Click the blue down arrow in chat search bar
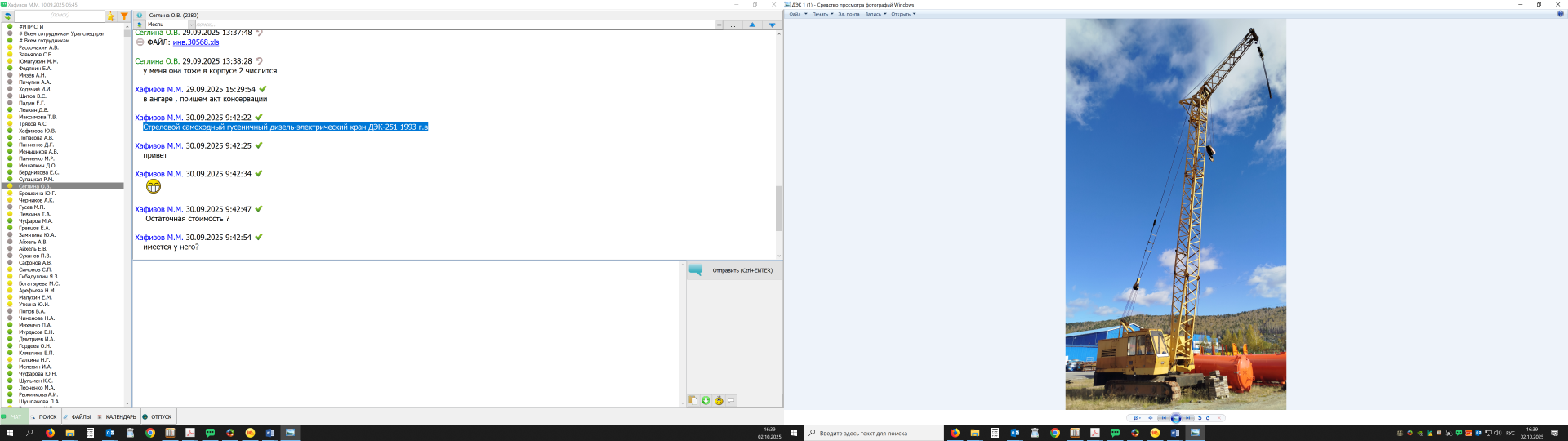 (772, 24)
